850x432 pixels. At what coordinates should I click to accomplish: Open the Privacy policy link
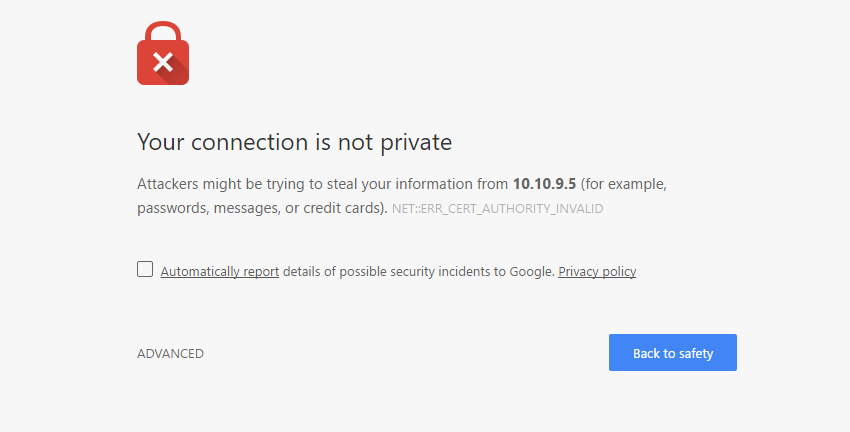597,272
